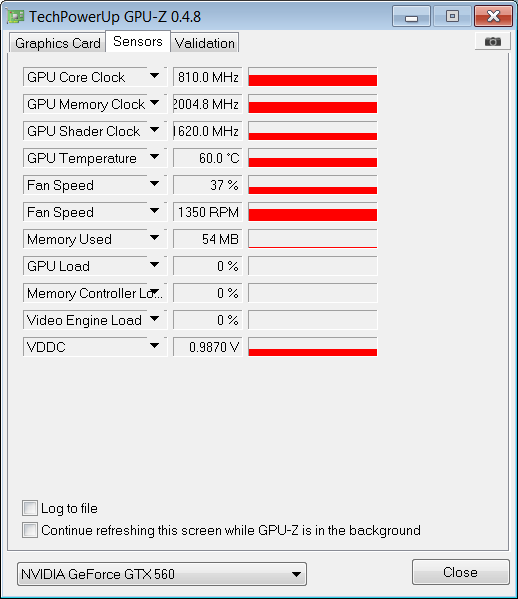Viewport: 518px width, 599px height.
Task: Toggle Continue refreshing in background checkbox
Action: (30, 530)
